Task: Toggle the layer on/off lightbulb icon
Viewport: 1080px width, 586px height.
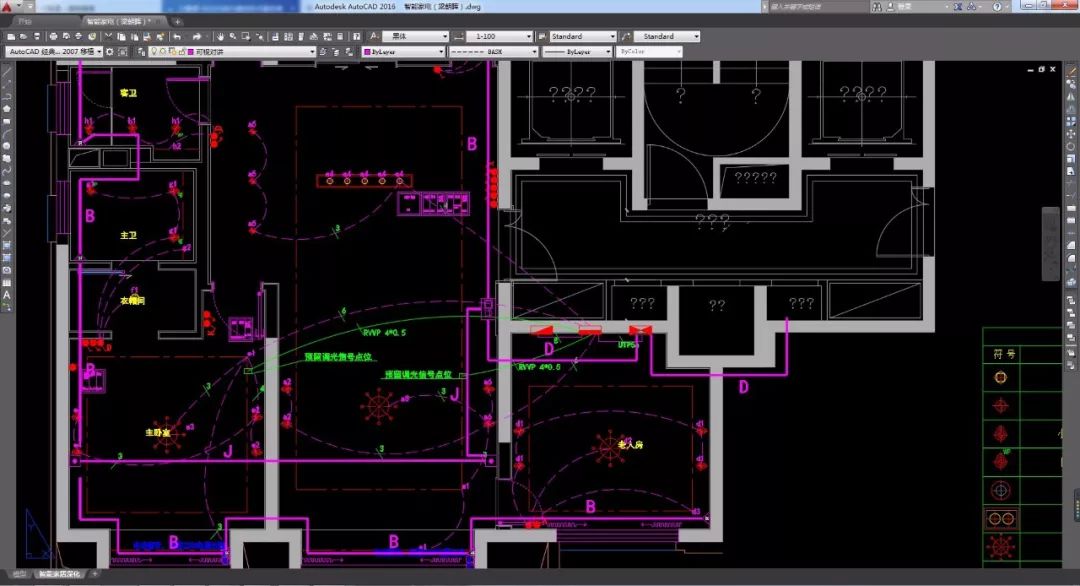Action: click(x=154, y=51)
